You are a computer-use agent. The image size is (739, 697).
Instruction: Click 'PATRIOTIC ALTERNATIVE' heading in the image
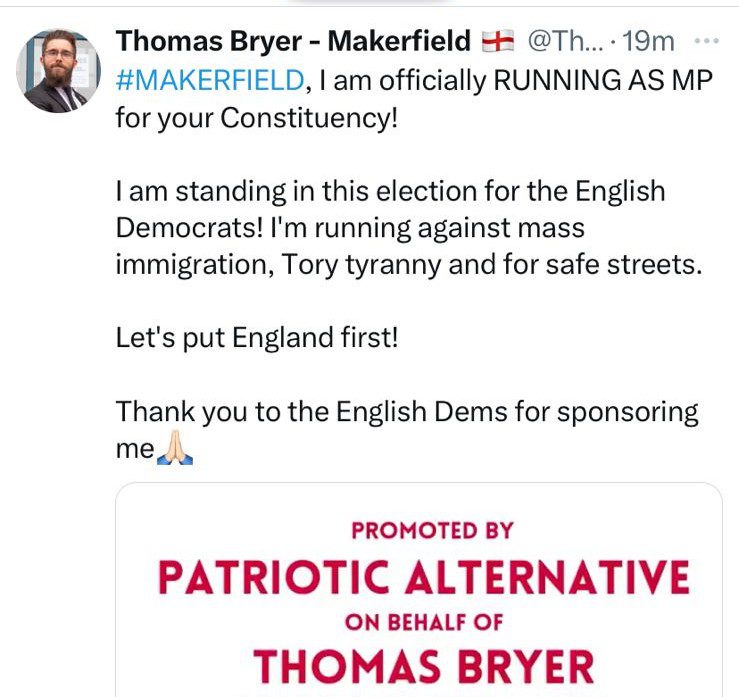click(x=424, y=577)
